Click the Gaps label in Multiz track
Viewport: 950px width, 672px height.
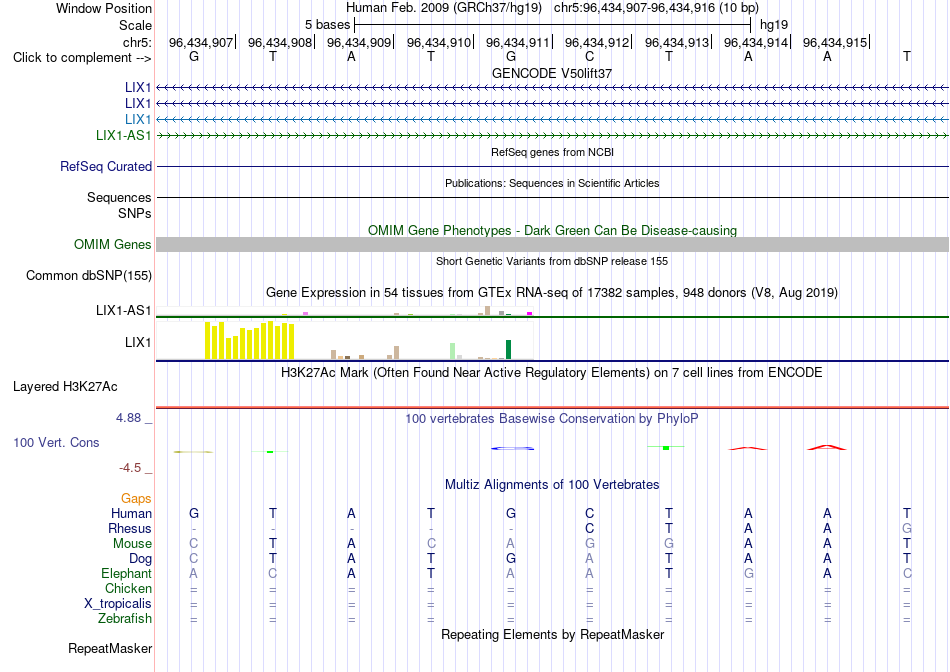(136, 498)
